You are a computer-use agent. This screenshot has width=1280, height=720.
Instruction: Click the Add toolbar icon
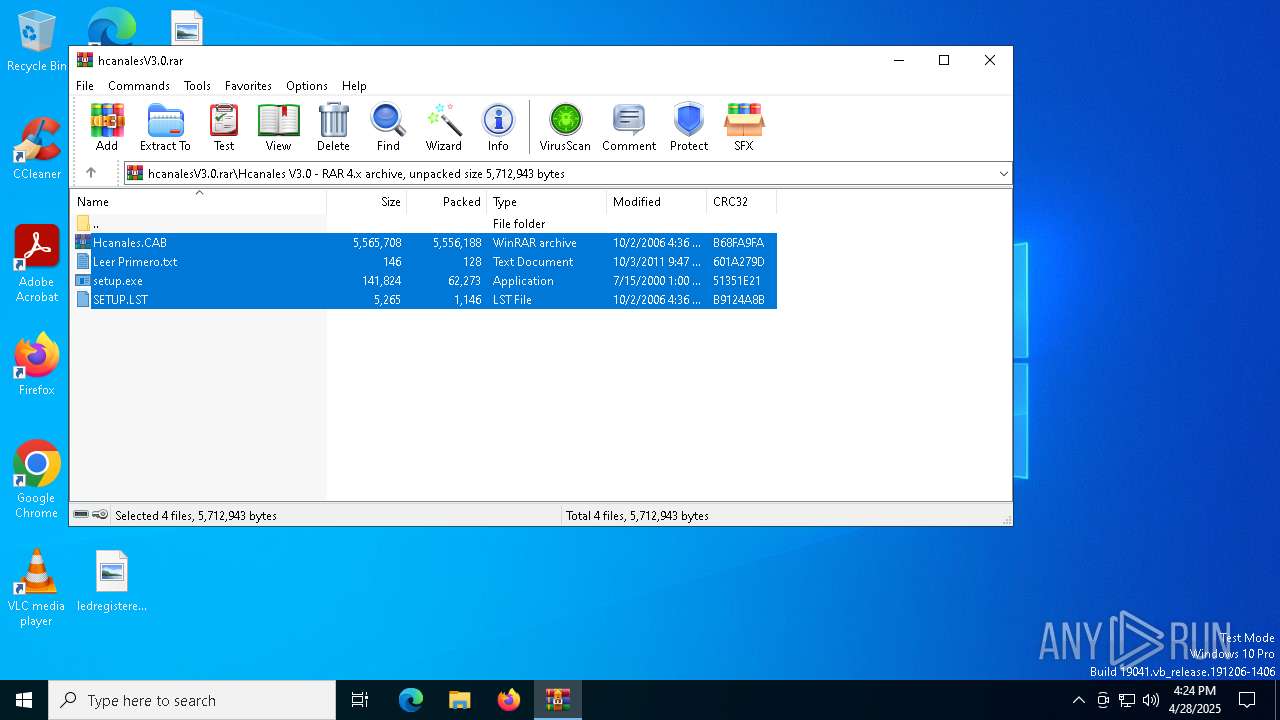coord(107,127)
